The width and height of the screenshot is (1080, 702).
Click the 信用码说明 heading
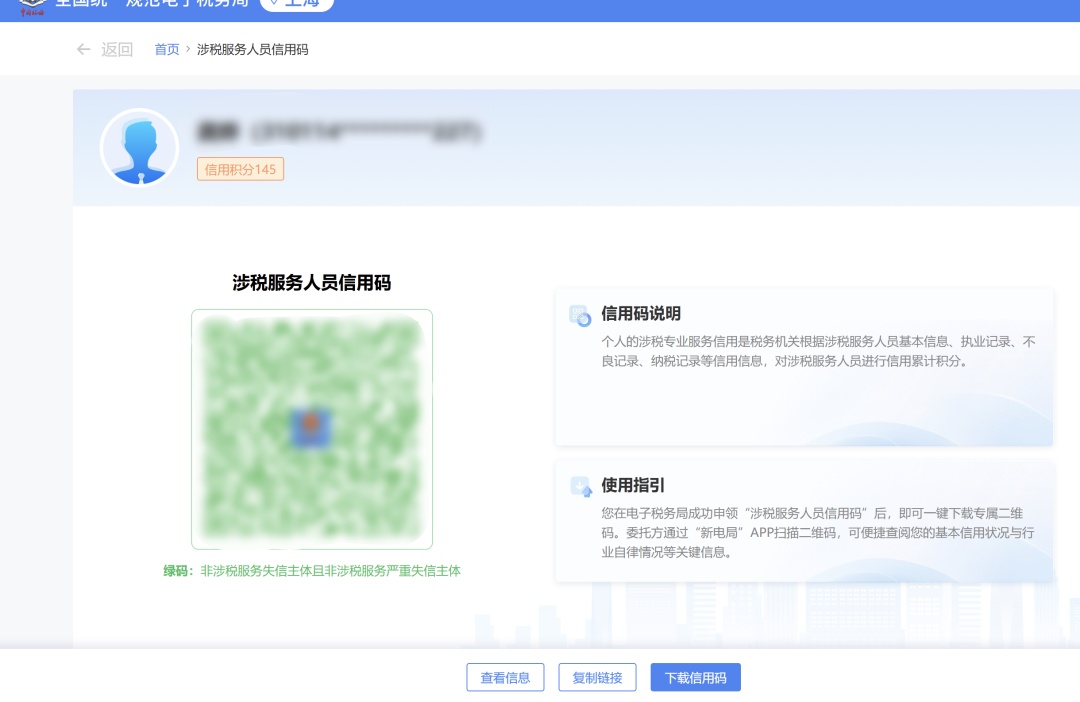[641, 314]
